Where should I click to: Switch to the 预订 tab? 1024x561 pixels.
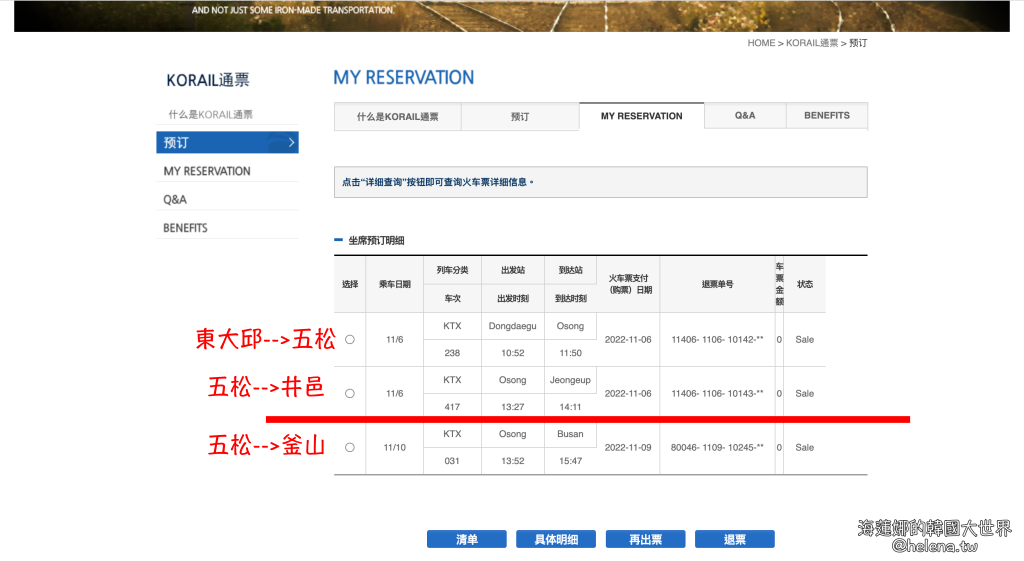point(520,117)
